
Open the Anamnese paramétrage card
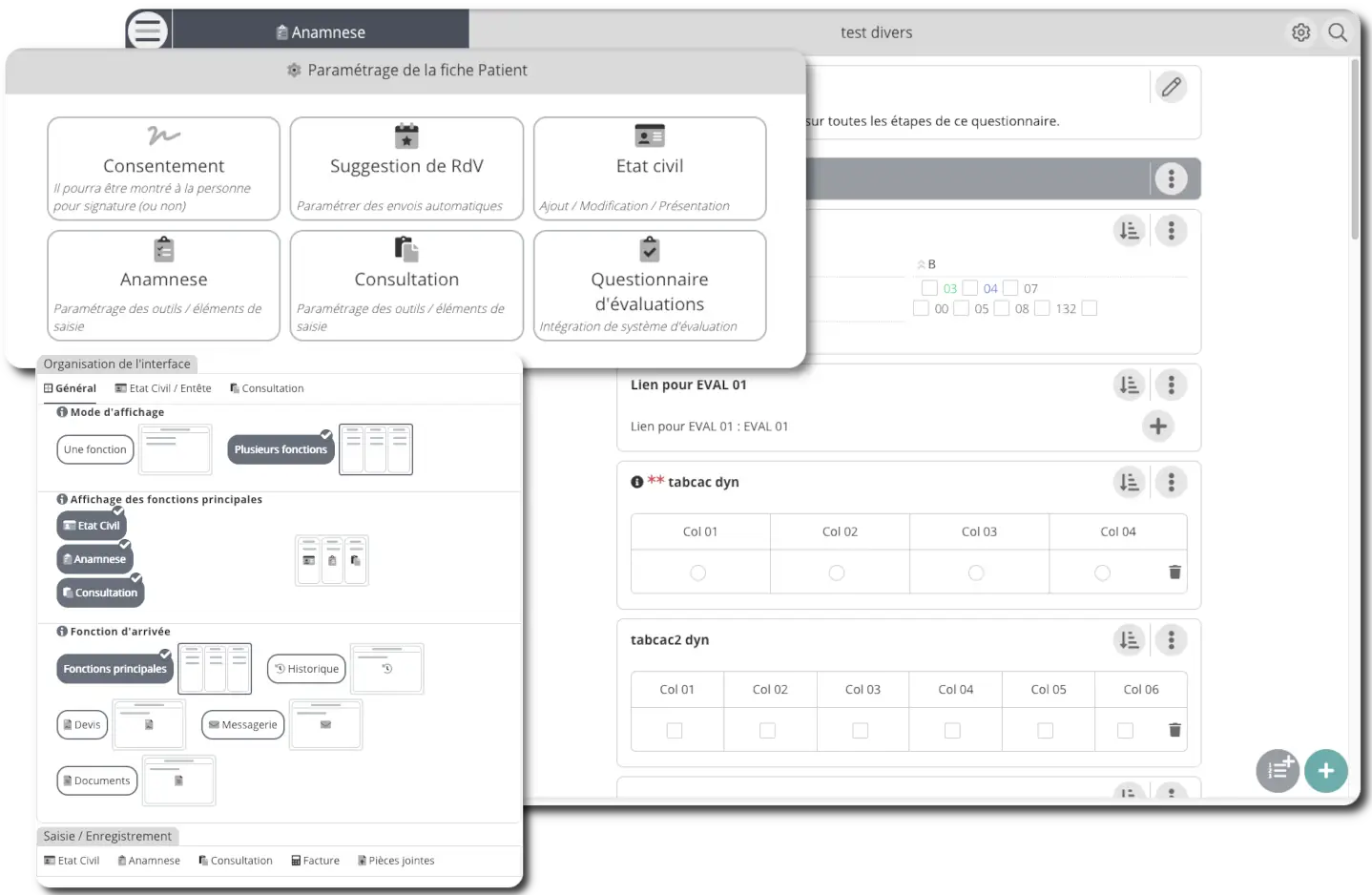point(162,284)
